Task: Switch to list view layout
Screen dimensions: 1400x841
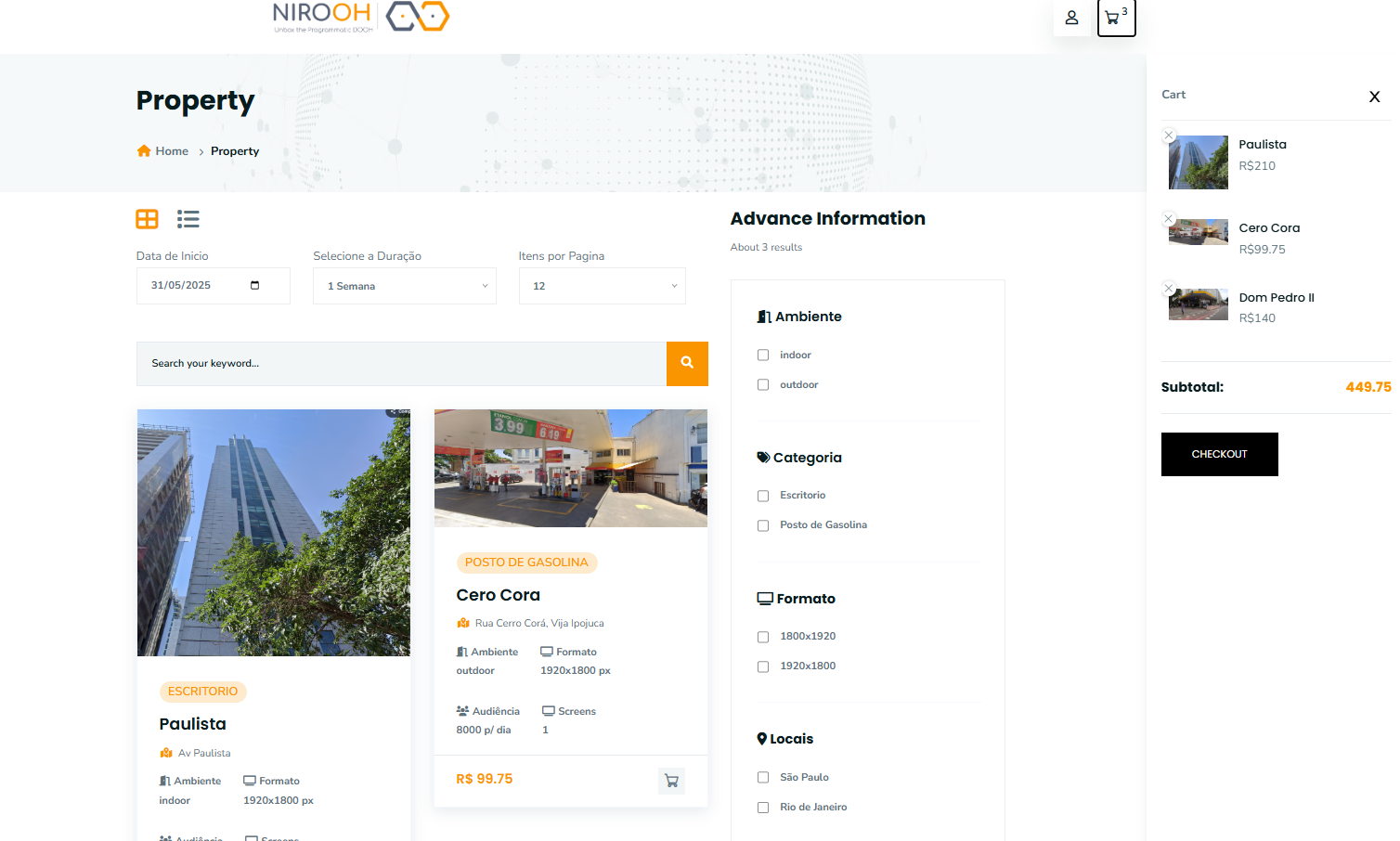Action: click(x=188, y=219)
